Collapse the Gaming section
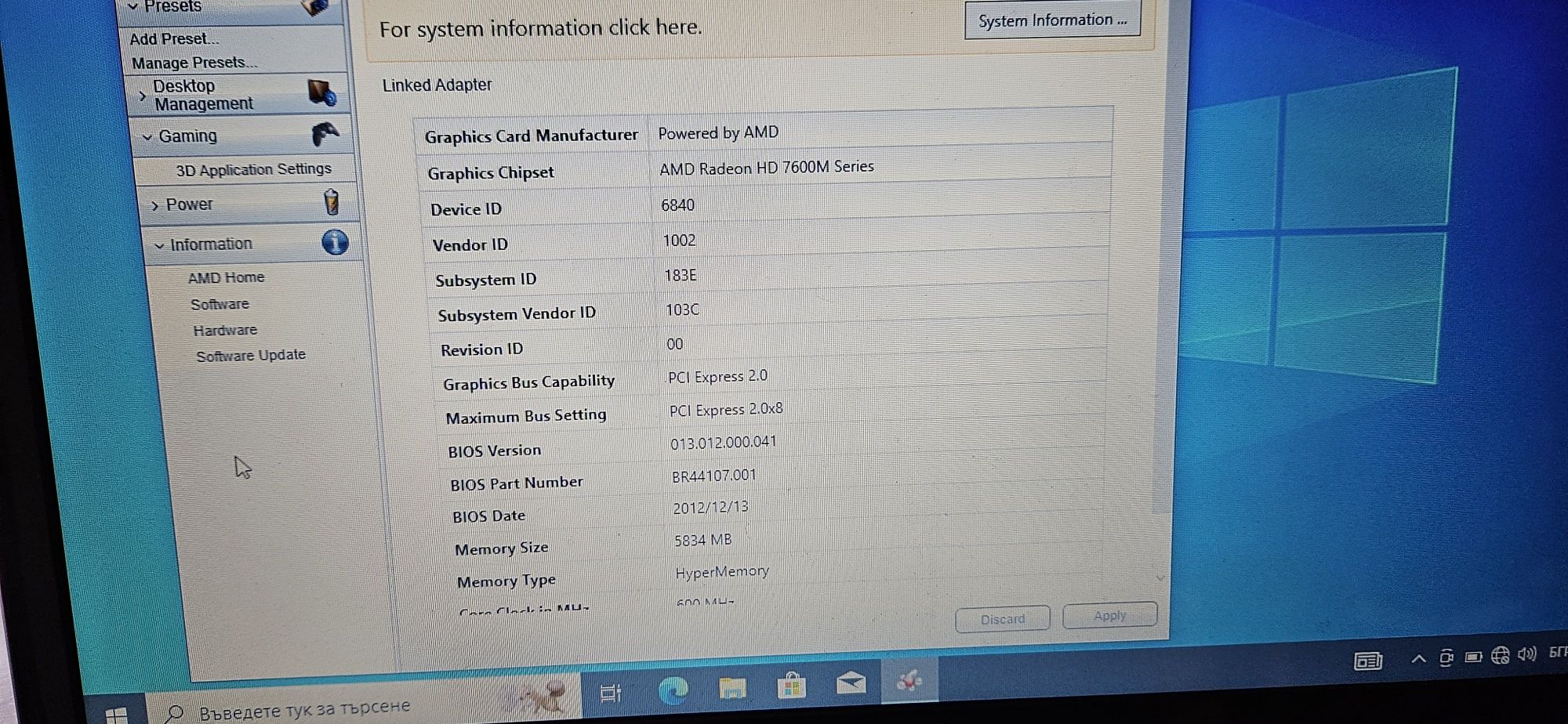 coord(147,137)
